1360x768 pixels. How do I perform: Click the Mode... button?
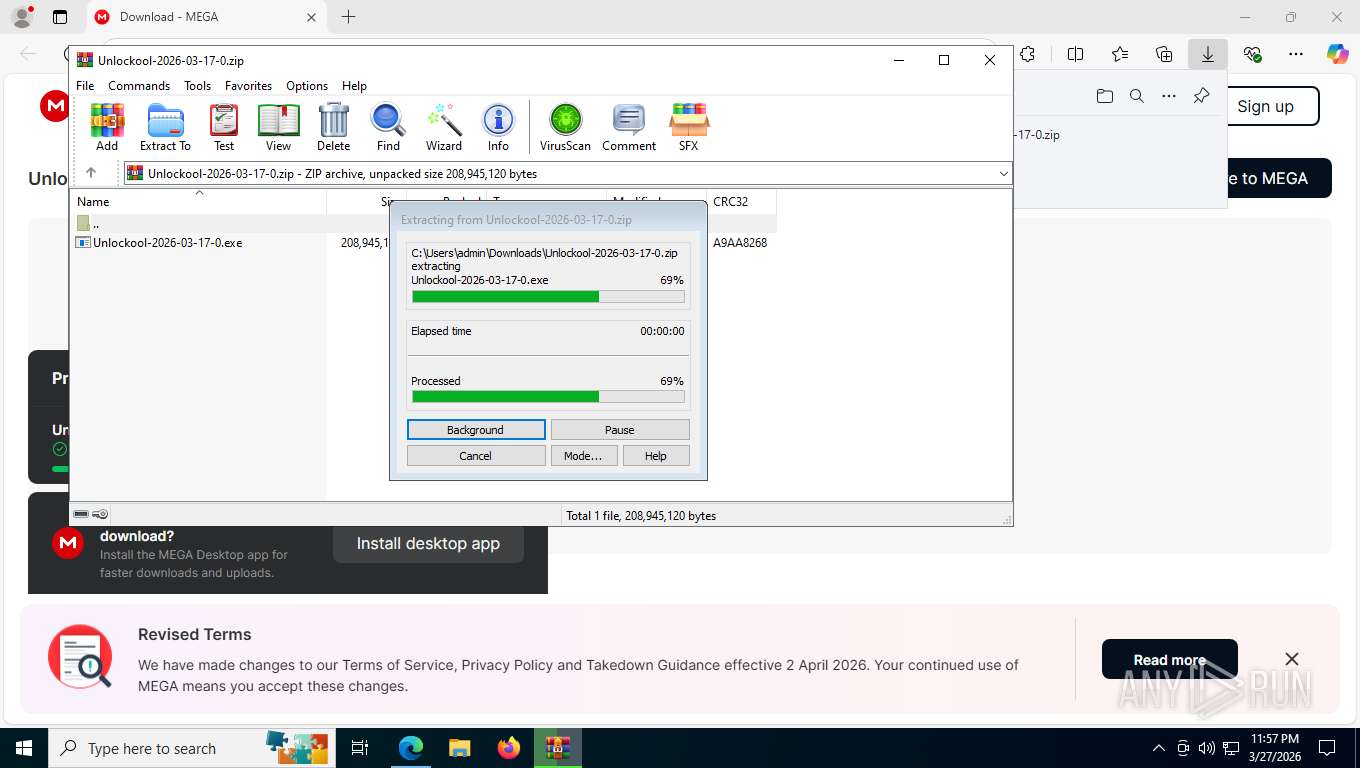pyautogui.click(x=583, y=455)
